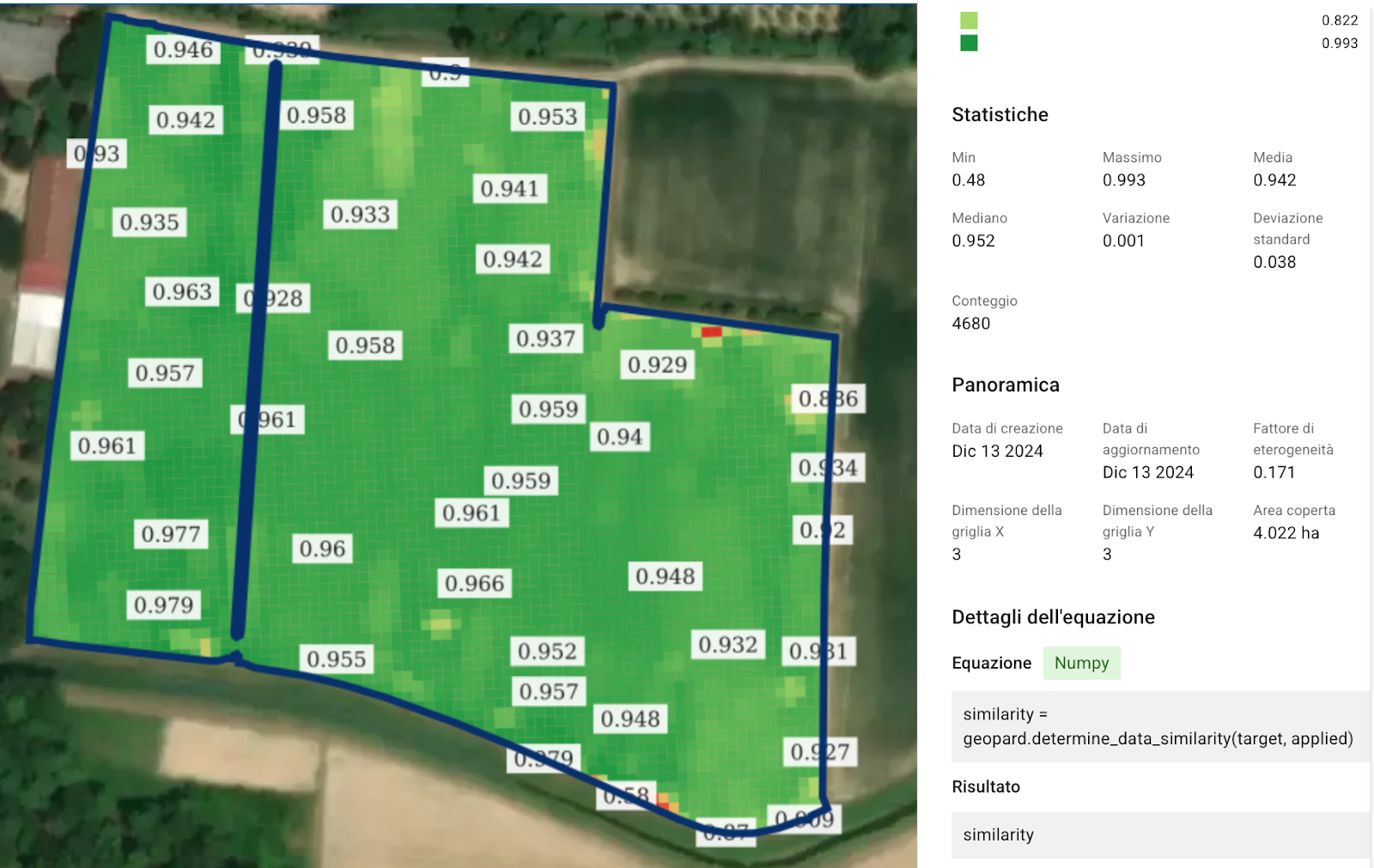The image size is (1374, 868).
Task: Click the red cell on the map
Action: click(x=711, y=332)
